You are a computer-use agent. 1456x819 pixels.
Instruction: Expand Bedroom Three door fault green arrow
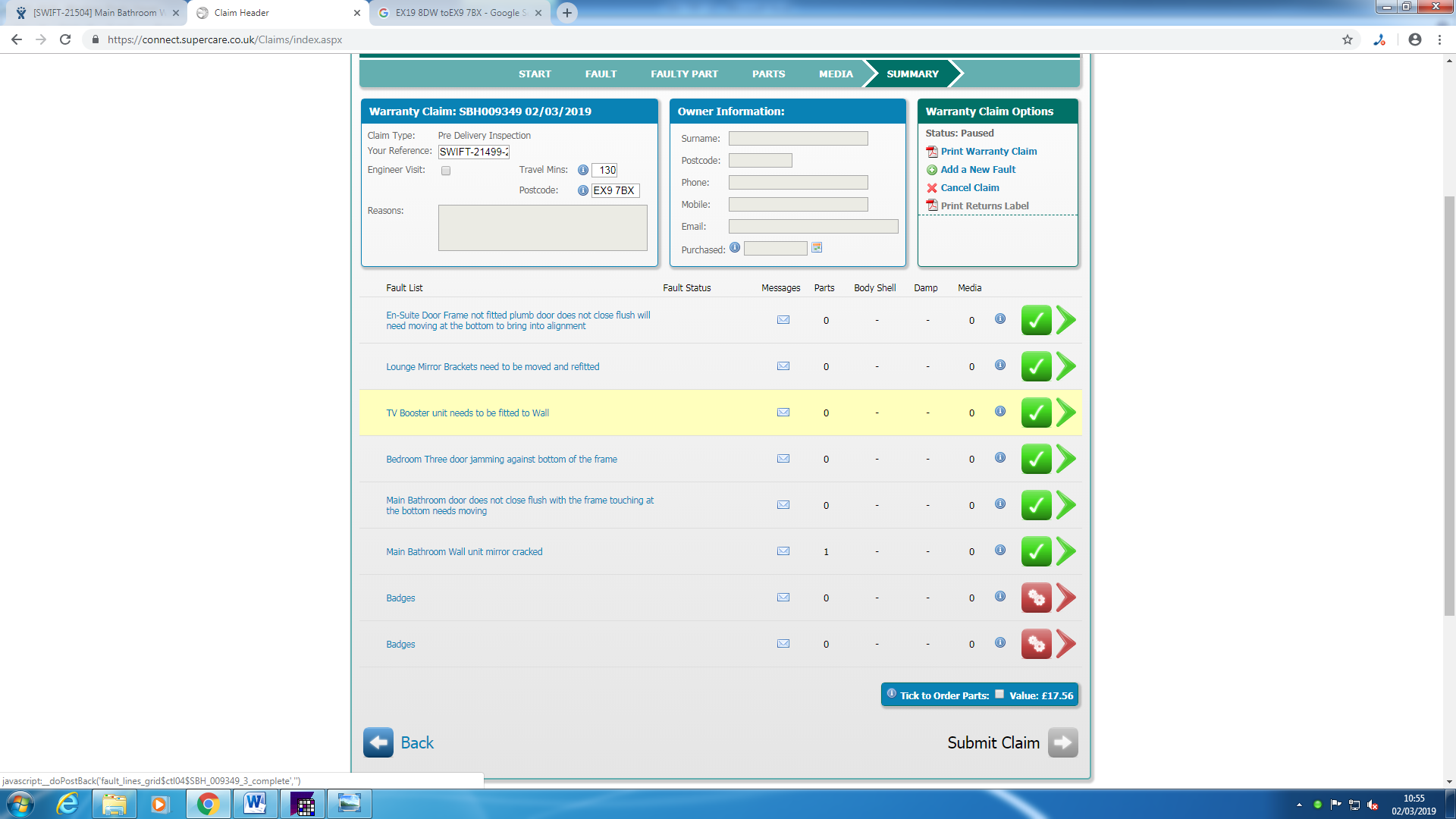tap(1066, 460)
